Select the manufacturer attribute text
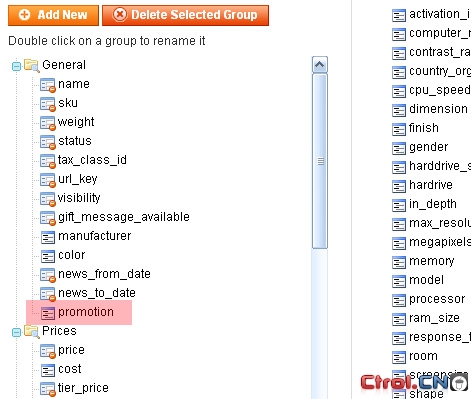The image size is (471, 399). click(95, 236)
